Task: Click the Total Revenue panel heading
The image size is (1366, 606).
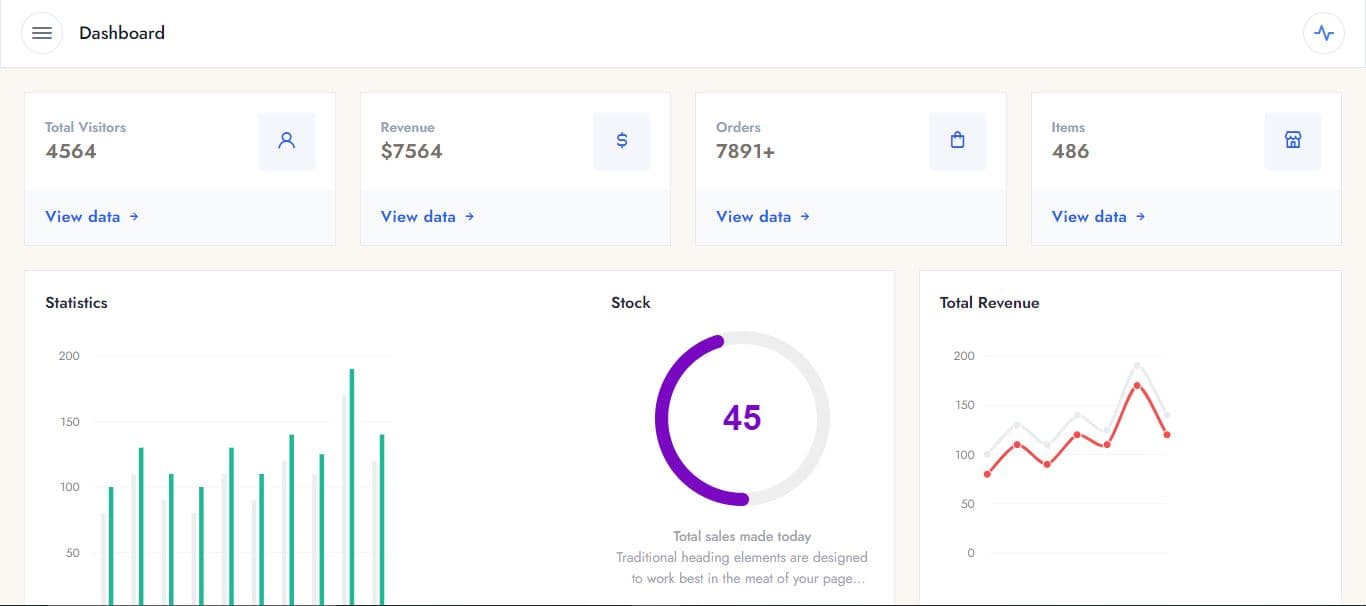Action: point(989,302)
